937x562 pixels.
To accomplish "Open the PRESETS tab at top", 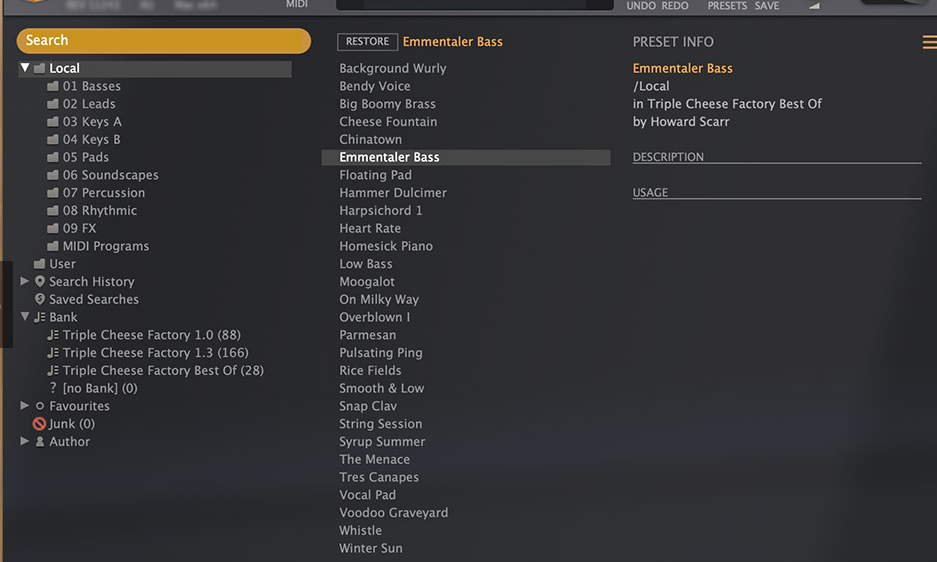I will tap(727, 6).
